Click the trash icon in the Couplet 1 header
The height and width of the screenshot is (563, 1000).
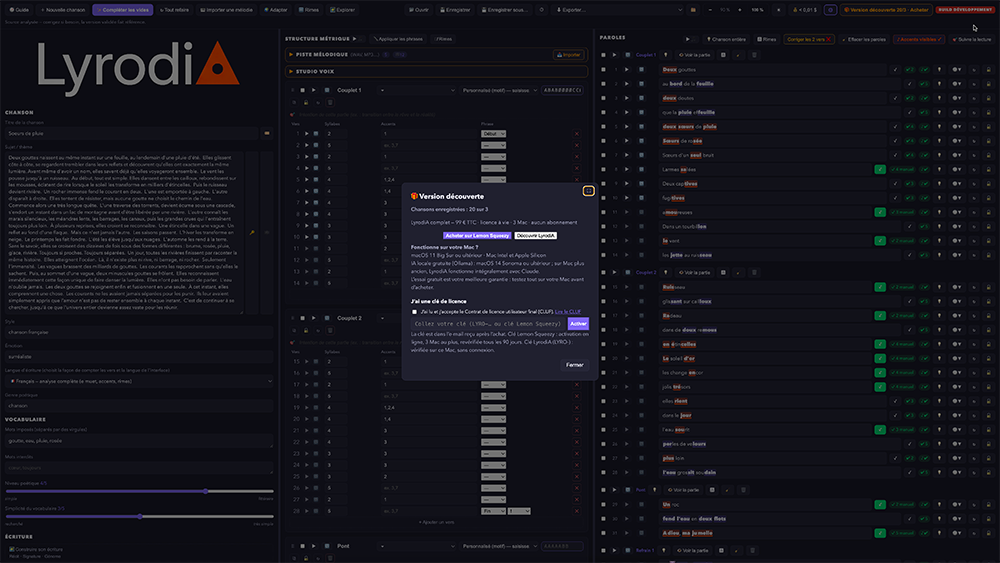(754, 55)
